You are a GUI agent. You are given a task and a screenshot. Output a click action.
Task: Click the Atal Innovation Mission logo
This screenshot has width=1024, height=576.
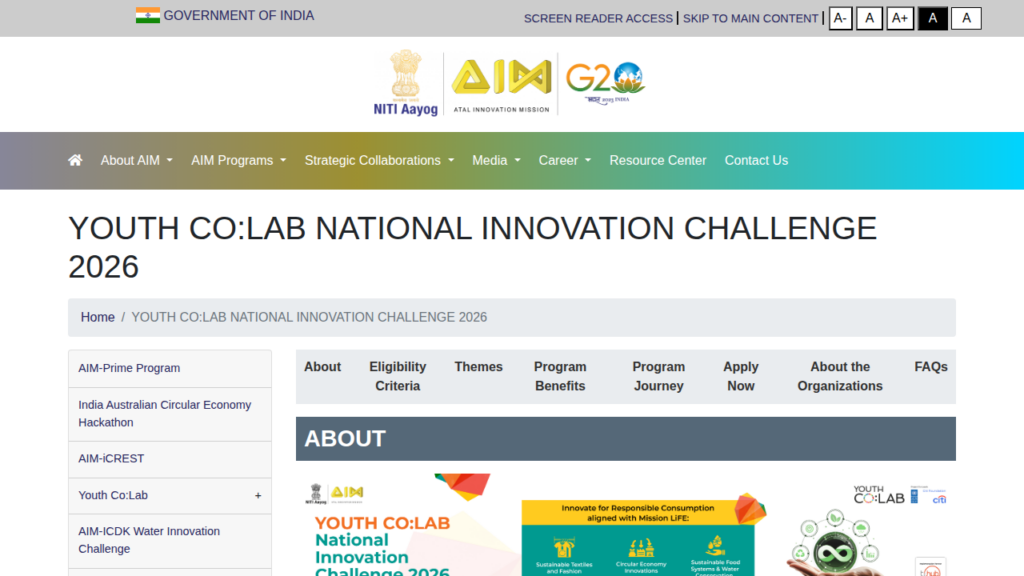click(x=500, y=84)
